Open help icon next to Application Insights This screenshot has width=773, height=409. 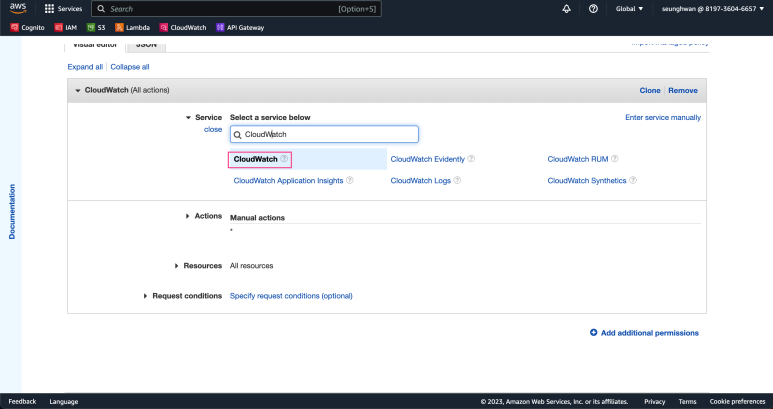(350, 180)
